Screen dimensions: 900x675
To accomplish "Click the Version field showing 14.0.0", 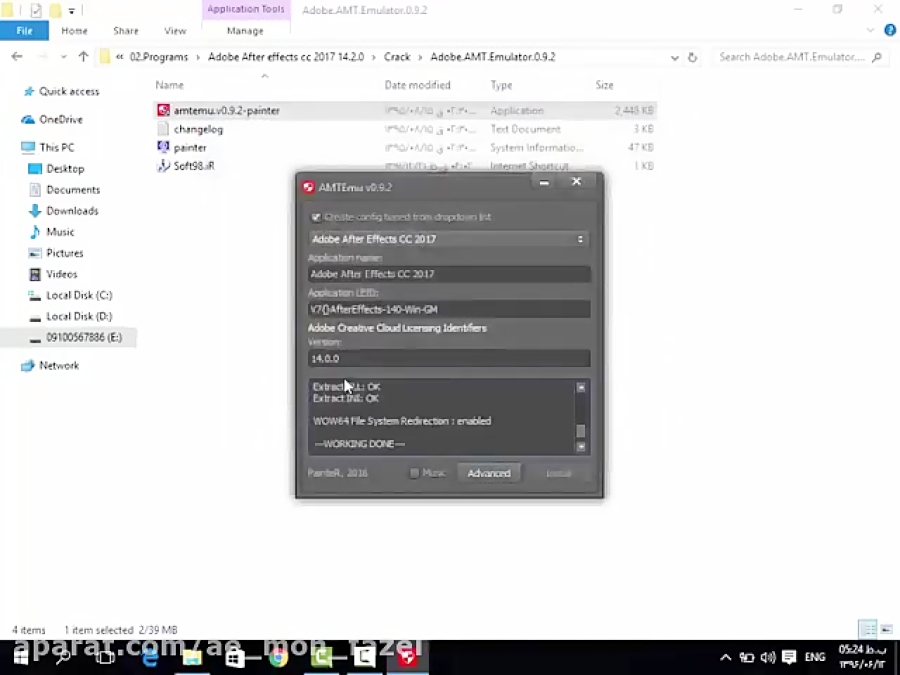I will tap(449, 359).
